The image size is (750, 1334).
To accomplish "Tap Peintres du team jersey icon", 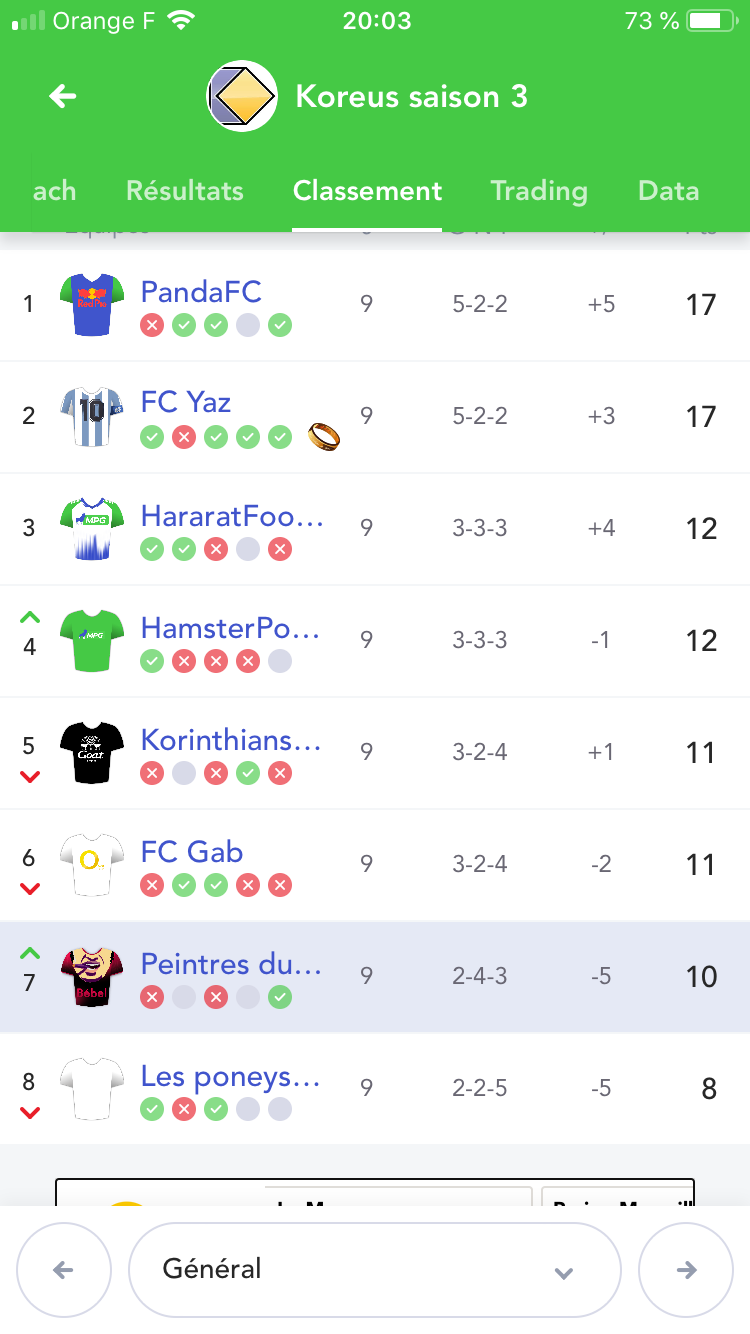I will (92, 976).
